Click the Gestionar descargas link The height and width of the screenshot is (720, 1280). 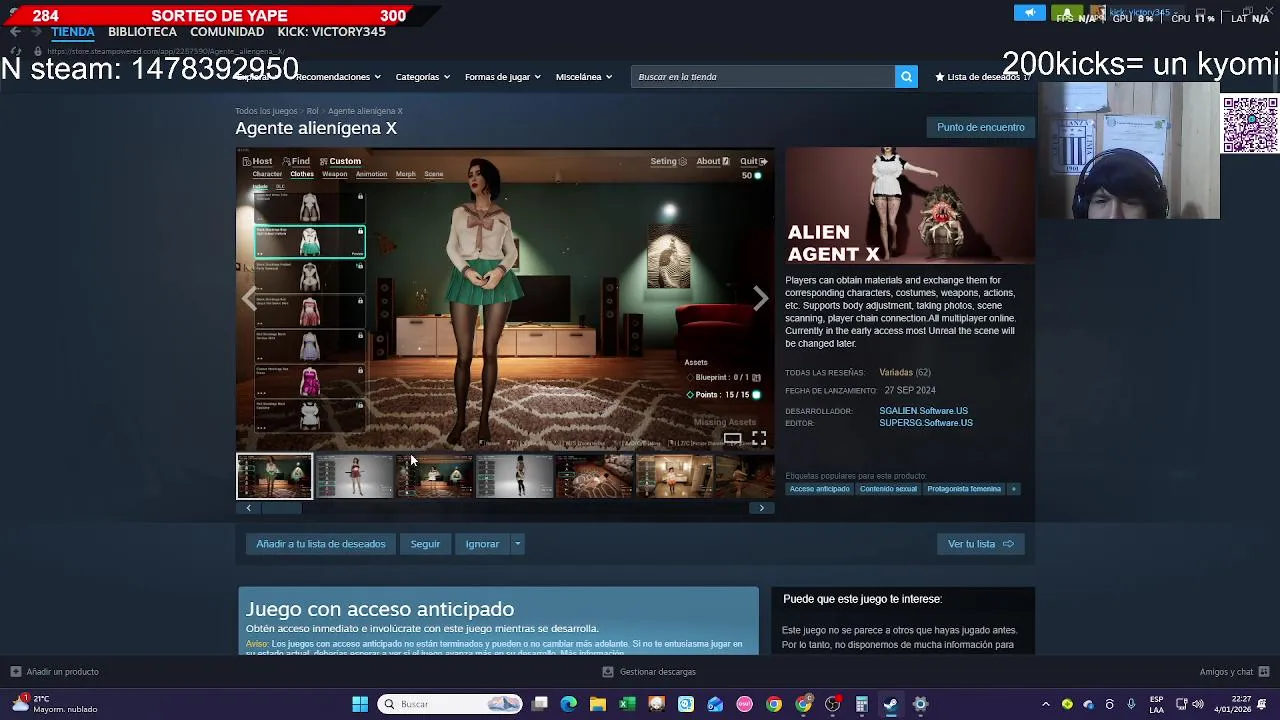click(x=657, y=672)
